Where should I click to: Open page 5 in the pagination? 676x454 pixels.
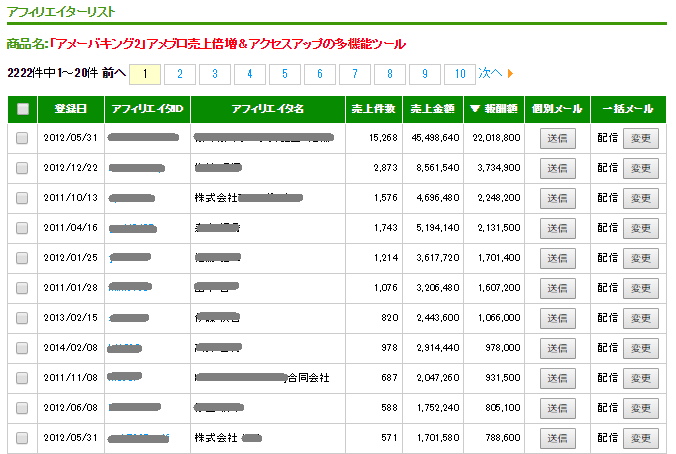pos(285,74)
